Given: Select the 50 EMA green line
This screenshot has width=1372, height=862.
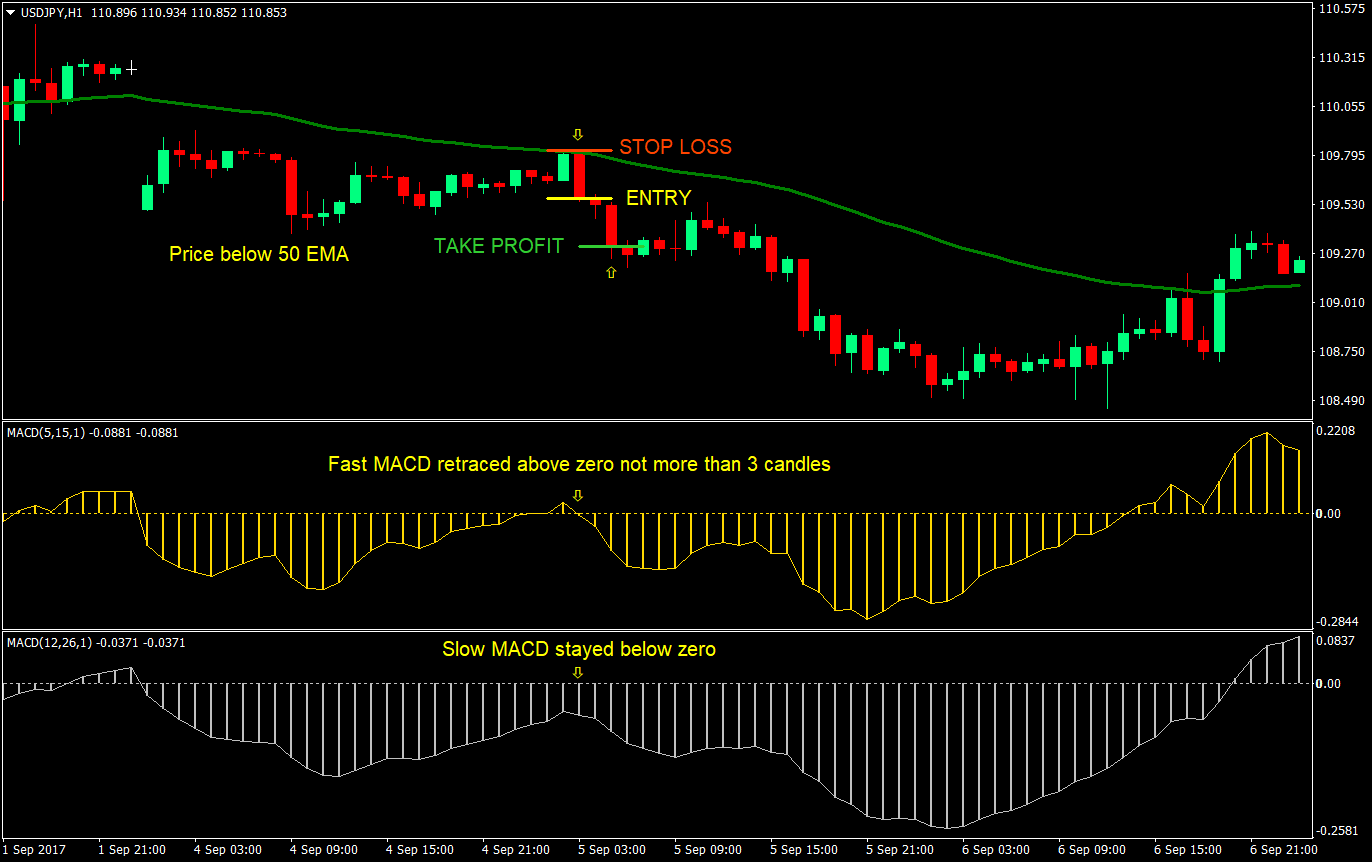Looking at the screenshot, I should [x=400, y=137].
